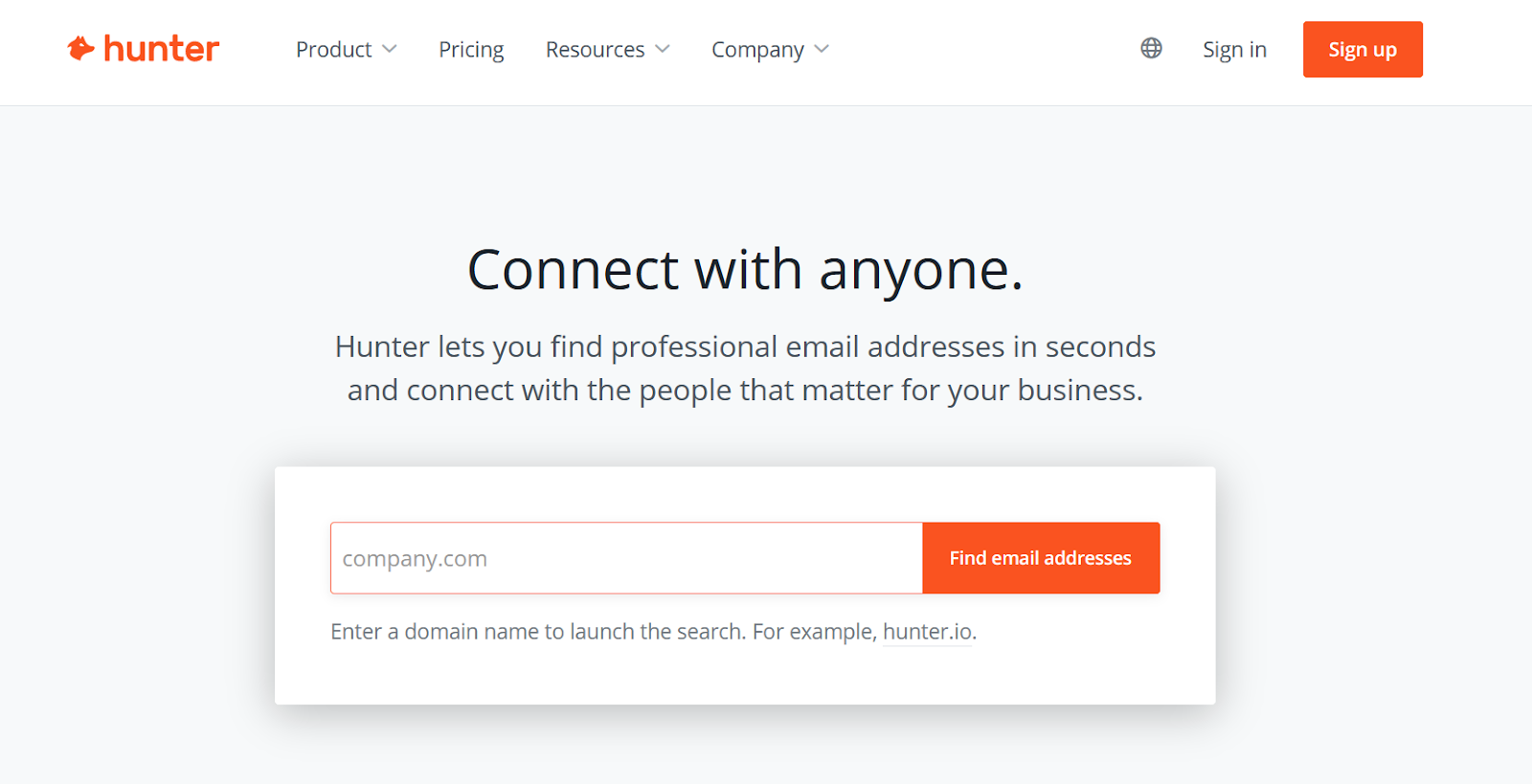Click the Connect with anyone headline
The width and height of the screenshot is (1532, 784).
click(745, 270)
